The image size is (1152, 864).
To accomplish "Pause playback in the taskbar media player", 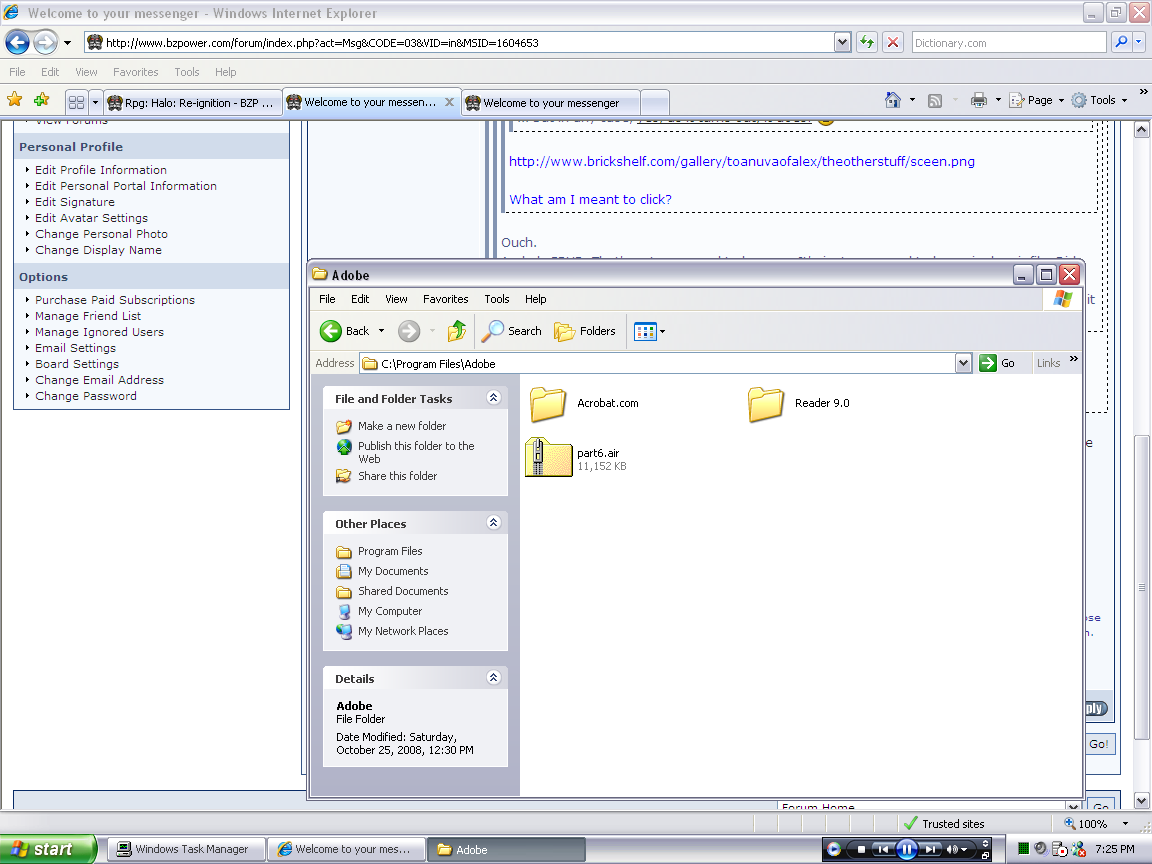I will (x=906, y=850).
